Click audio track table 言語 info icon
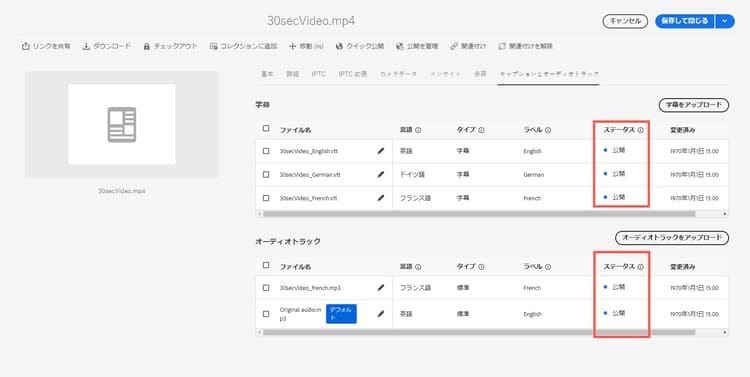This screenshot has width=750, height=377. click(418, 266)
